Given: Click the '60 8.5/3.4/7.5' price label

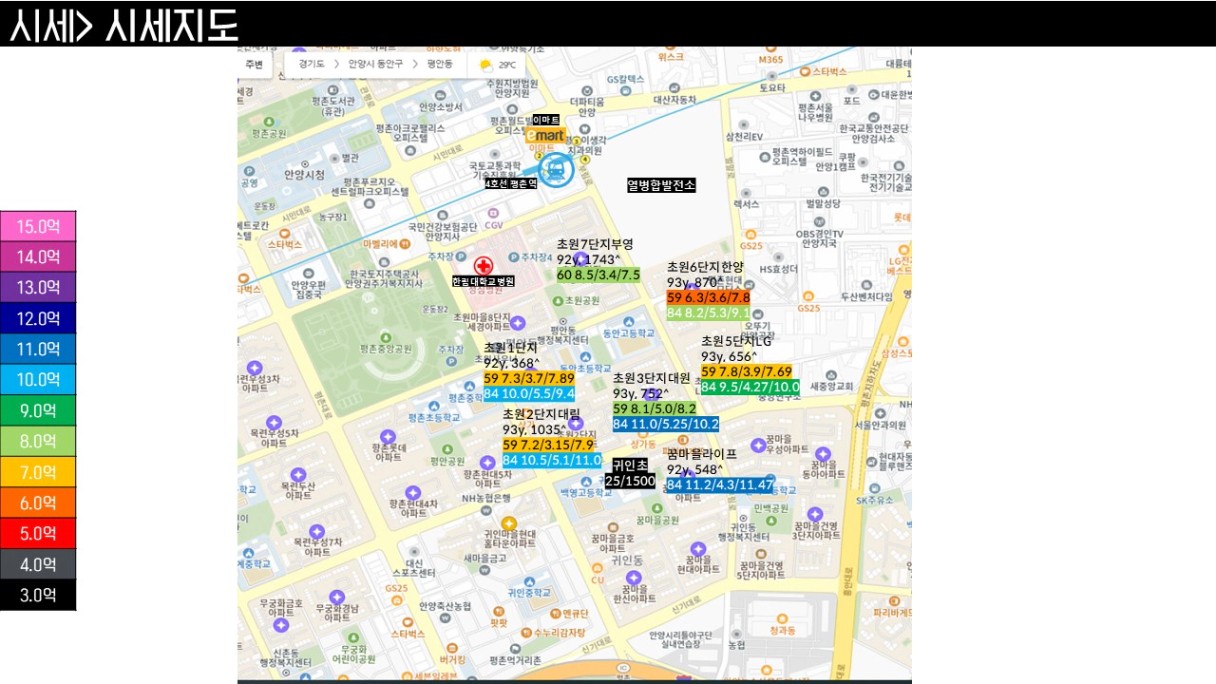Looking at the screenshot, I should pos(598,275).
